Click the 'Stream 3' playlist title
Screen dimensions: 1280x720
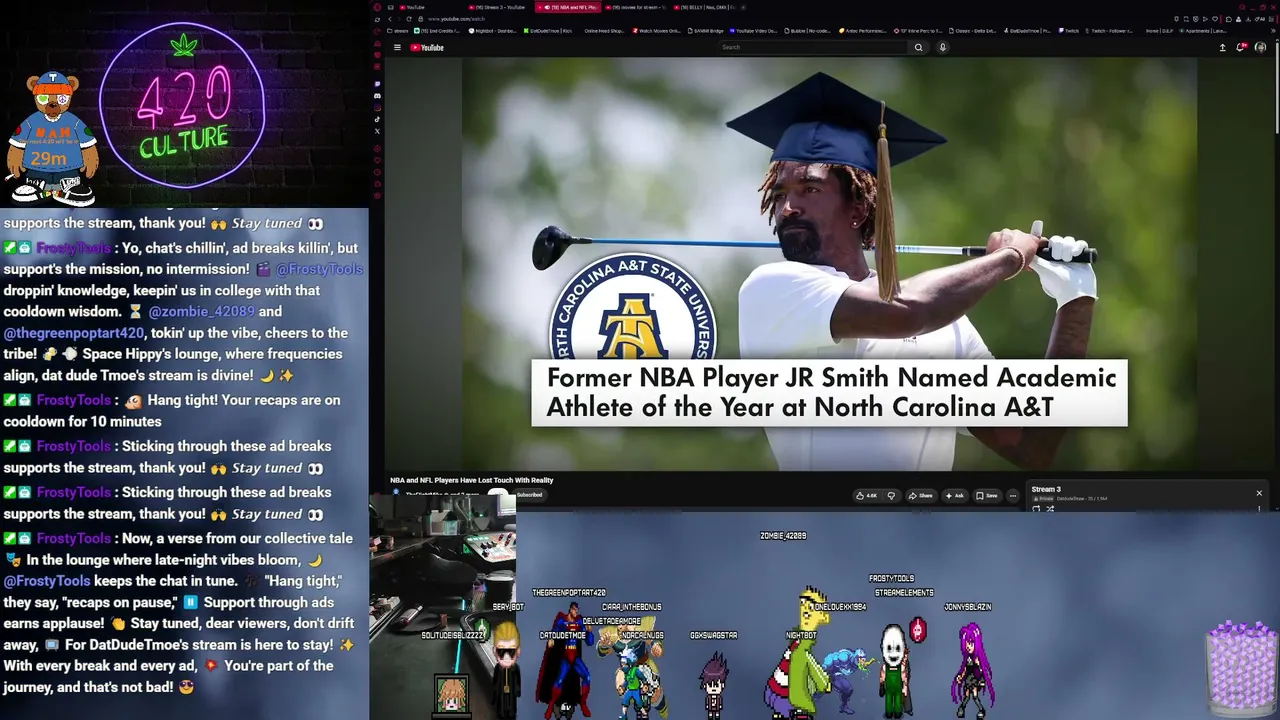[1046, 490]
